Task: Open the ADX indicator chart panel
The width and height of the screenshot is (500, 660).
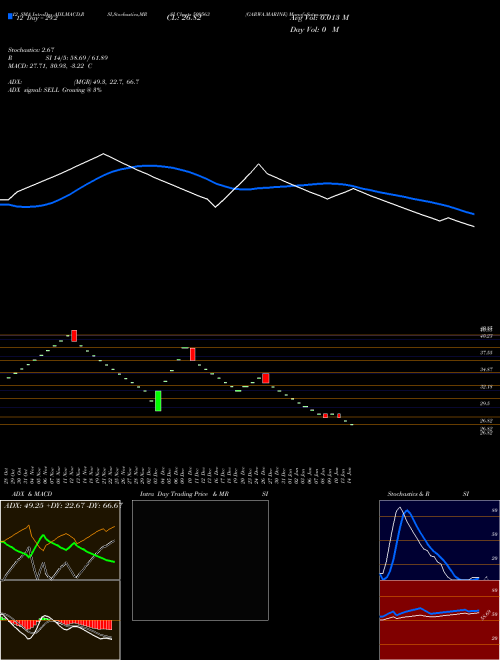Action: 60,540
